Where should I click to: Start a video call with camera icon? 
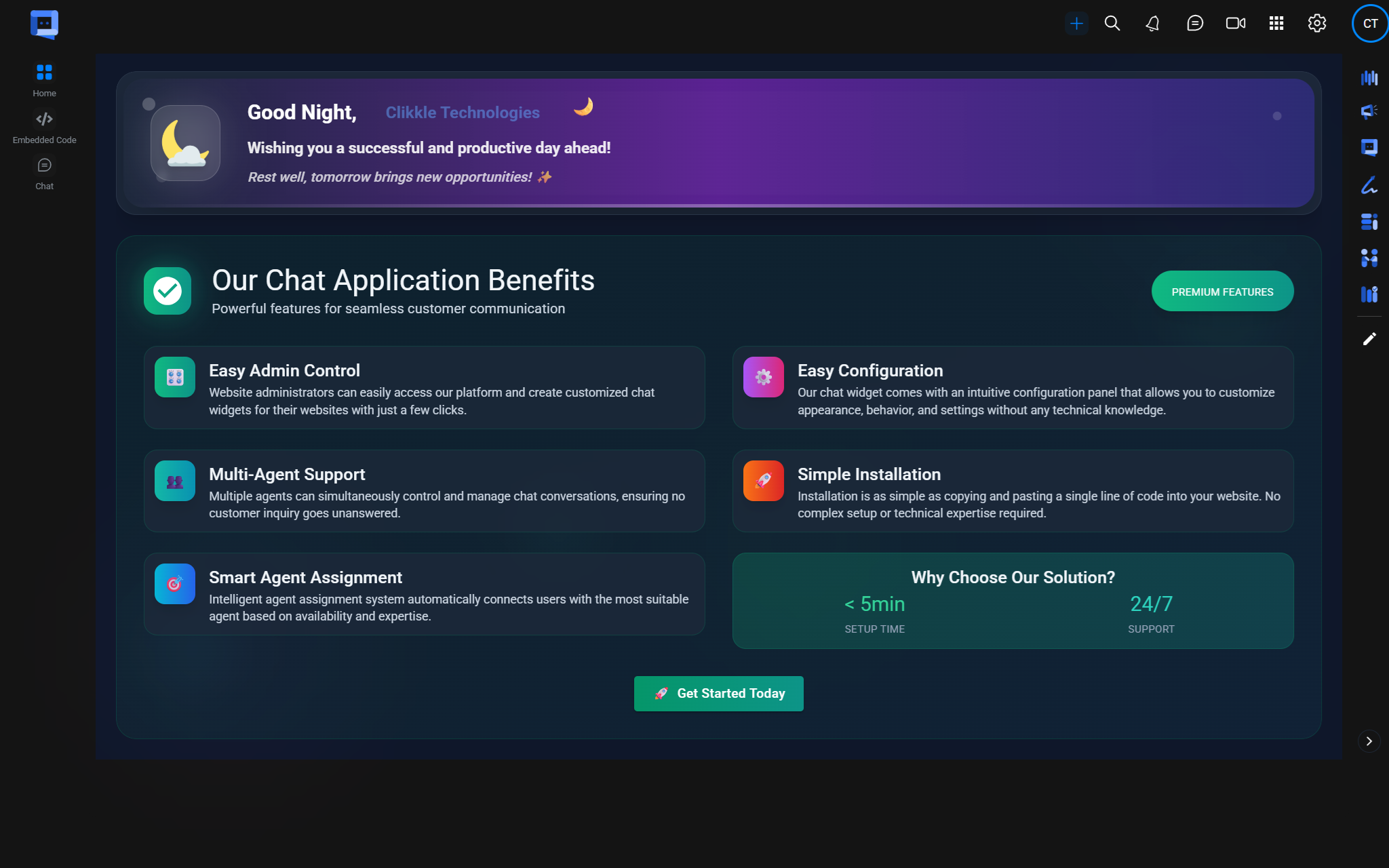[1235, 24]
